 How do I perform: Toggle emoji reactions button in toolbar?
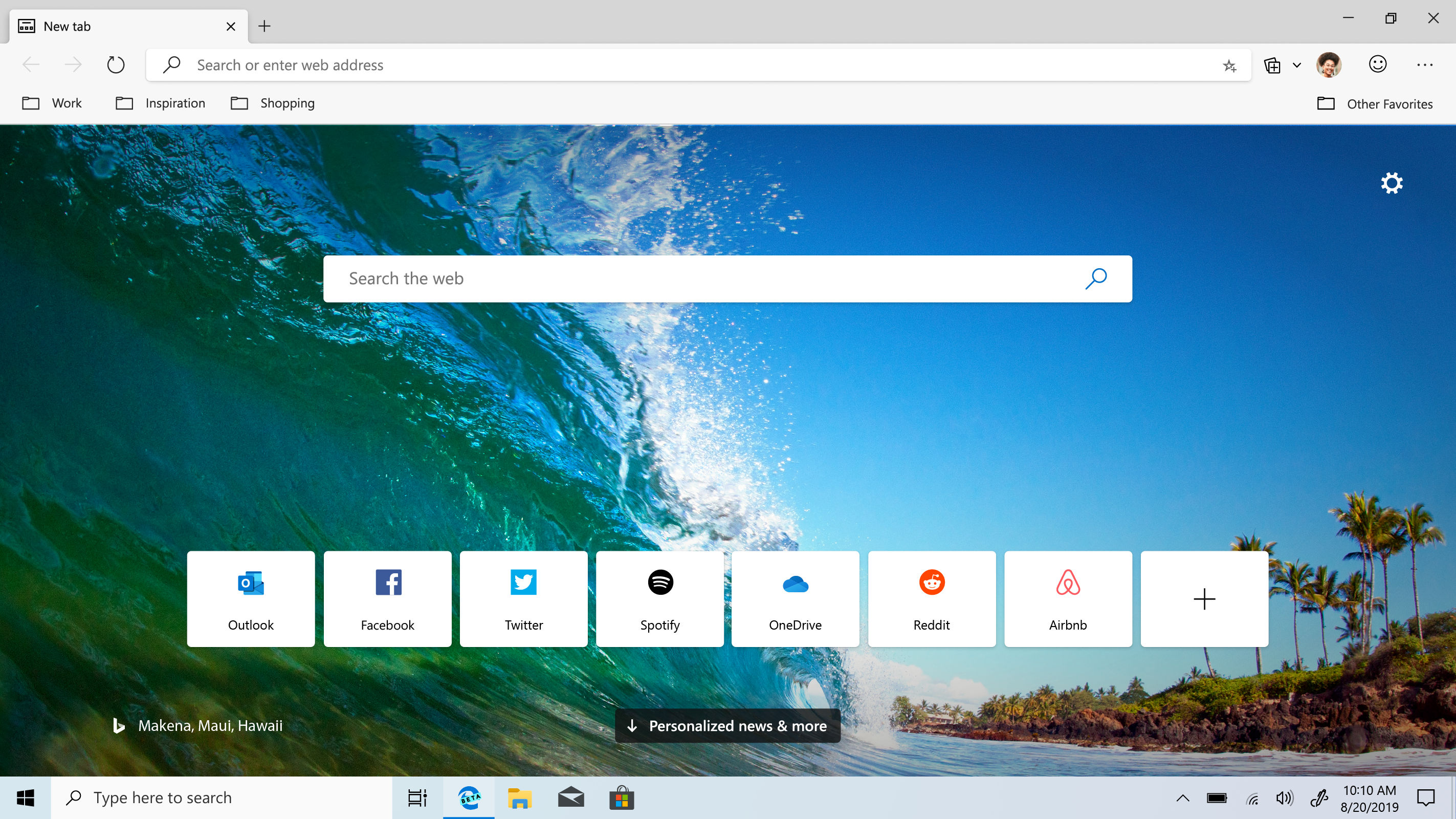(x=1378, y=64)
